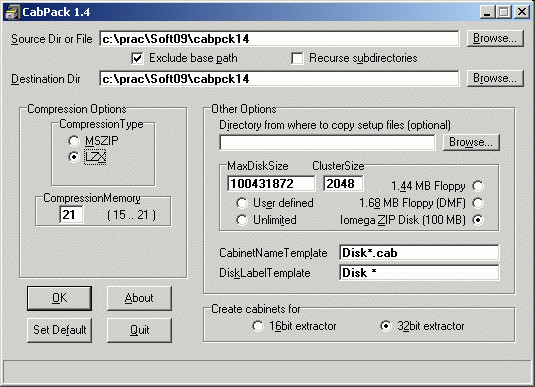535x387 pixels.
Task: Close the CabPack window
Action: pos(522,12)
